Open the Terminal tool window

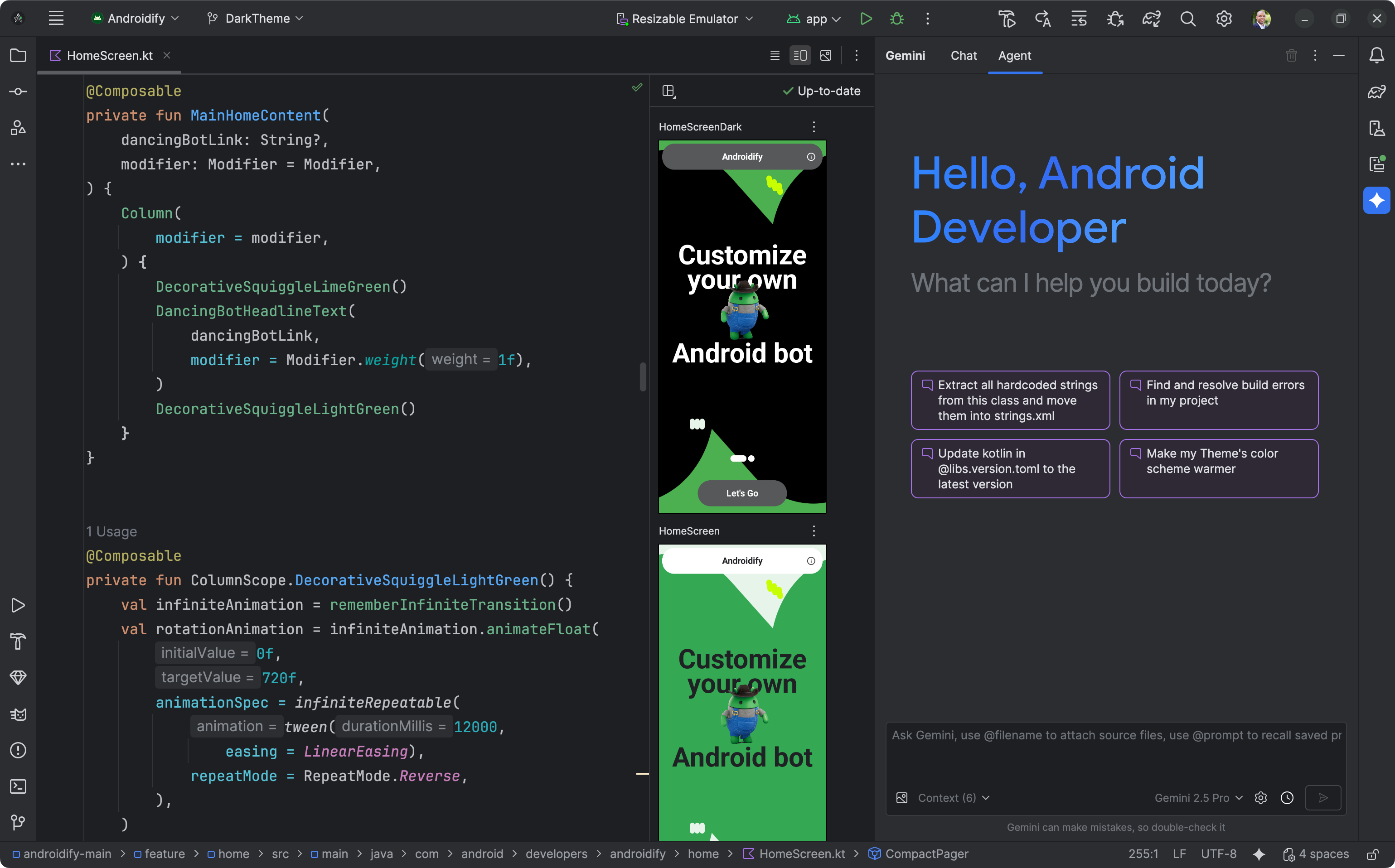(x=18, y=787)
